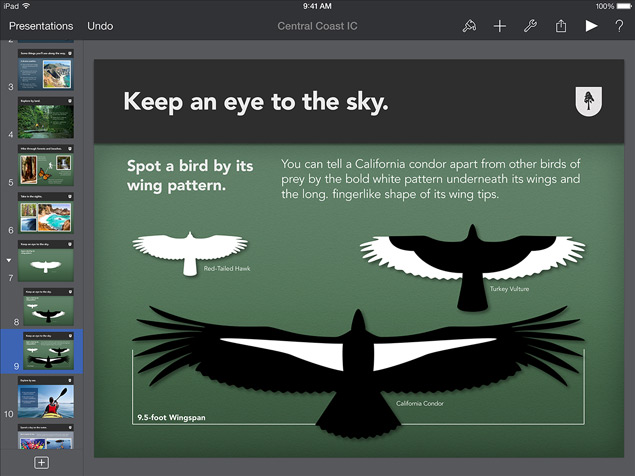Image resolution: width=635 pixels, height=476 pixels.
Task: Add a new slide with plus button
Action: click(41, 463)
